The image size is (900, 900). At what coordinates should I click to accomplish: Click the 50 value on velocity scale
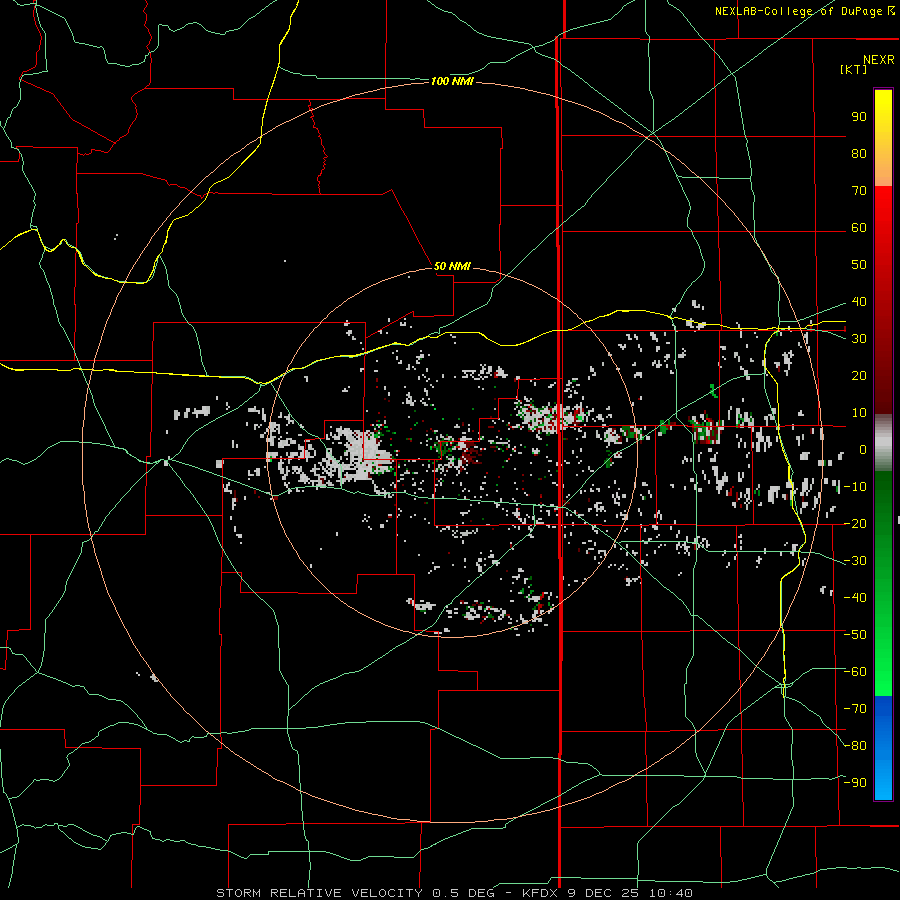click(x=859, y=265)
